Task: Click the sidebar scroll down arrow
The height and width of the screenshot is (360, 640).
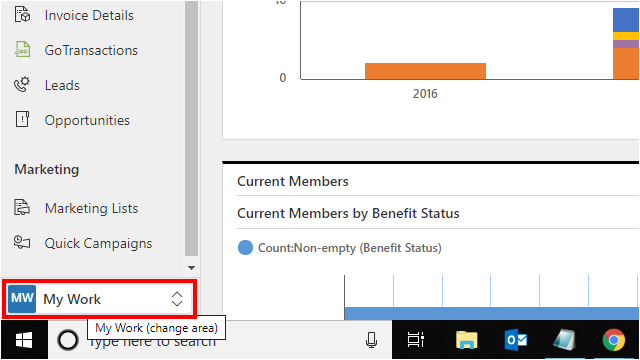Action: [x=191, y=268]
